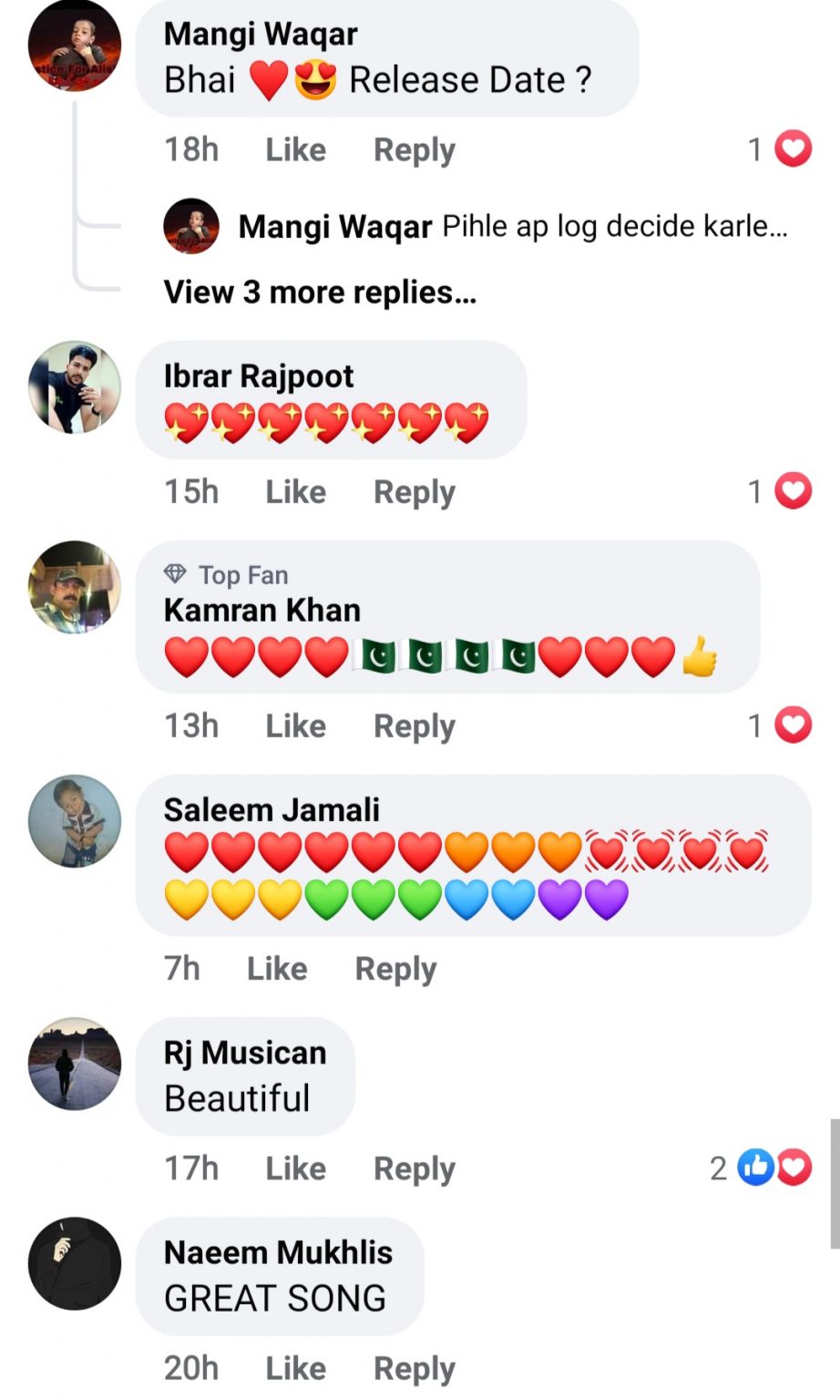This screenshot has width=840, height=1400.
Task: Open Ibrar Rajpoot's avatar photo
Action: [75, 387]
